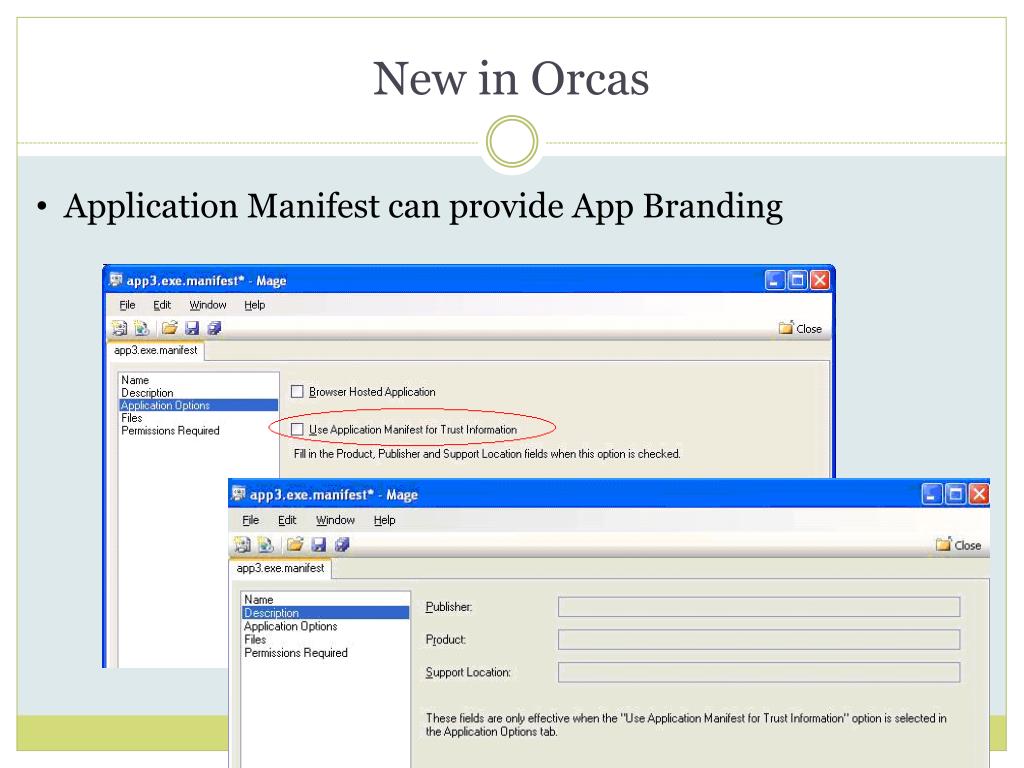The image size is (1024, 768).
Task: Click Open folder icon in front Mage window
Action: pos(295,544)
